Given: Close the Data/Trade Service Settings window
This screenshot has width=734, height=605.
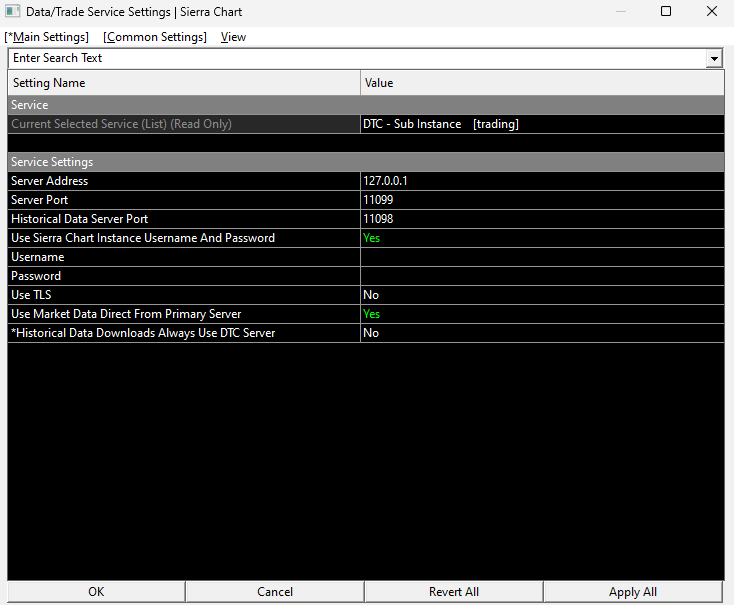Looking at the screenshot, I should (712, 11).
